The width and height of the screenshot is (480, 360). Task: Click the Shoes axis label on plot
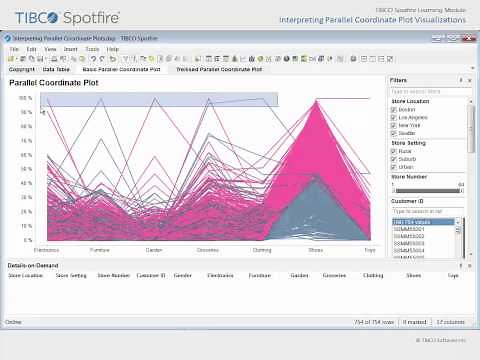316,250
